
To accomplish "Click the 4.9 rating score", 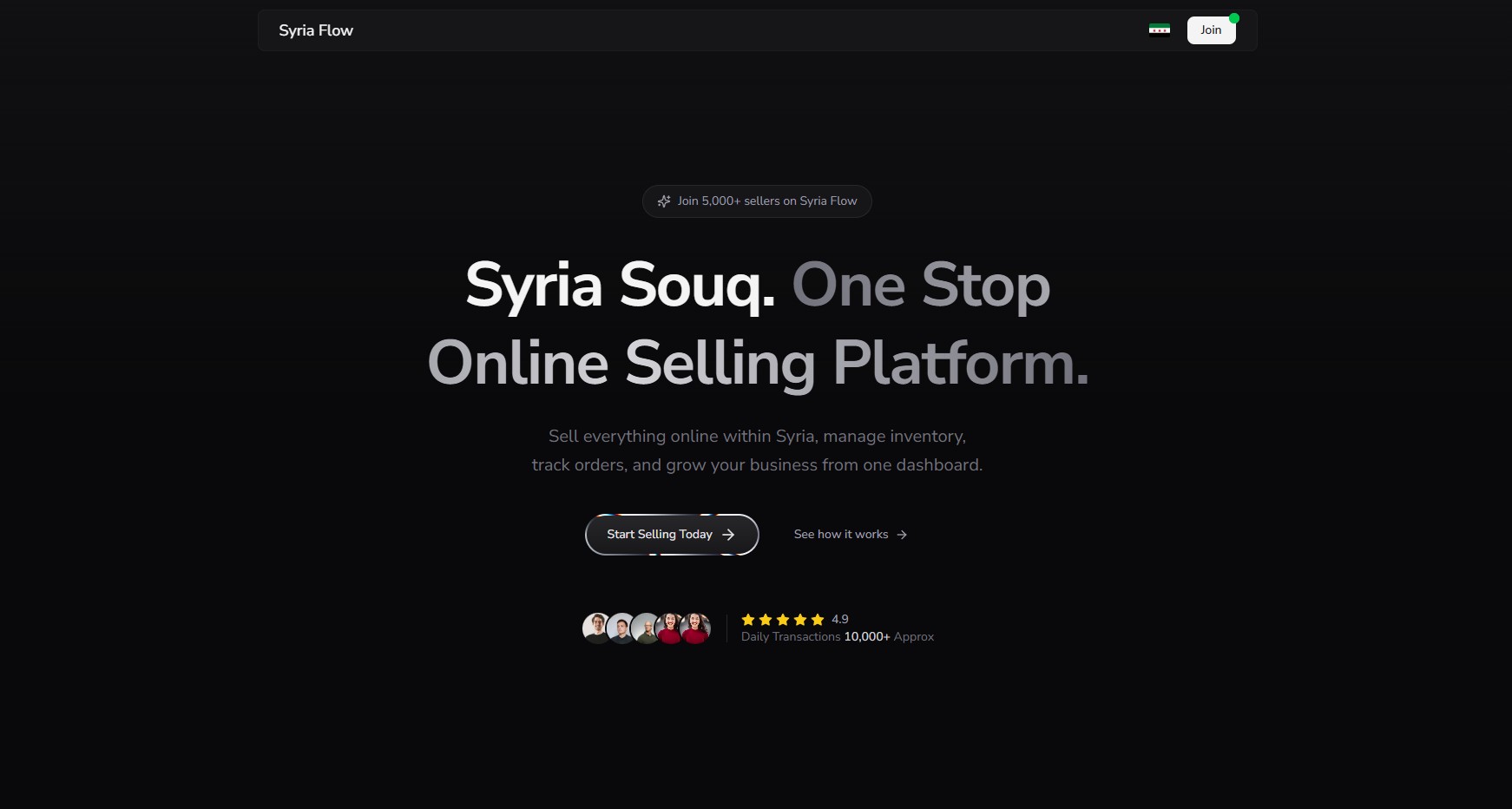I will pyautogui.click(x=839, y=620).
